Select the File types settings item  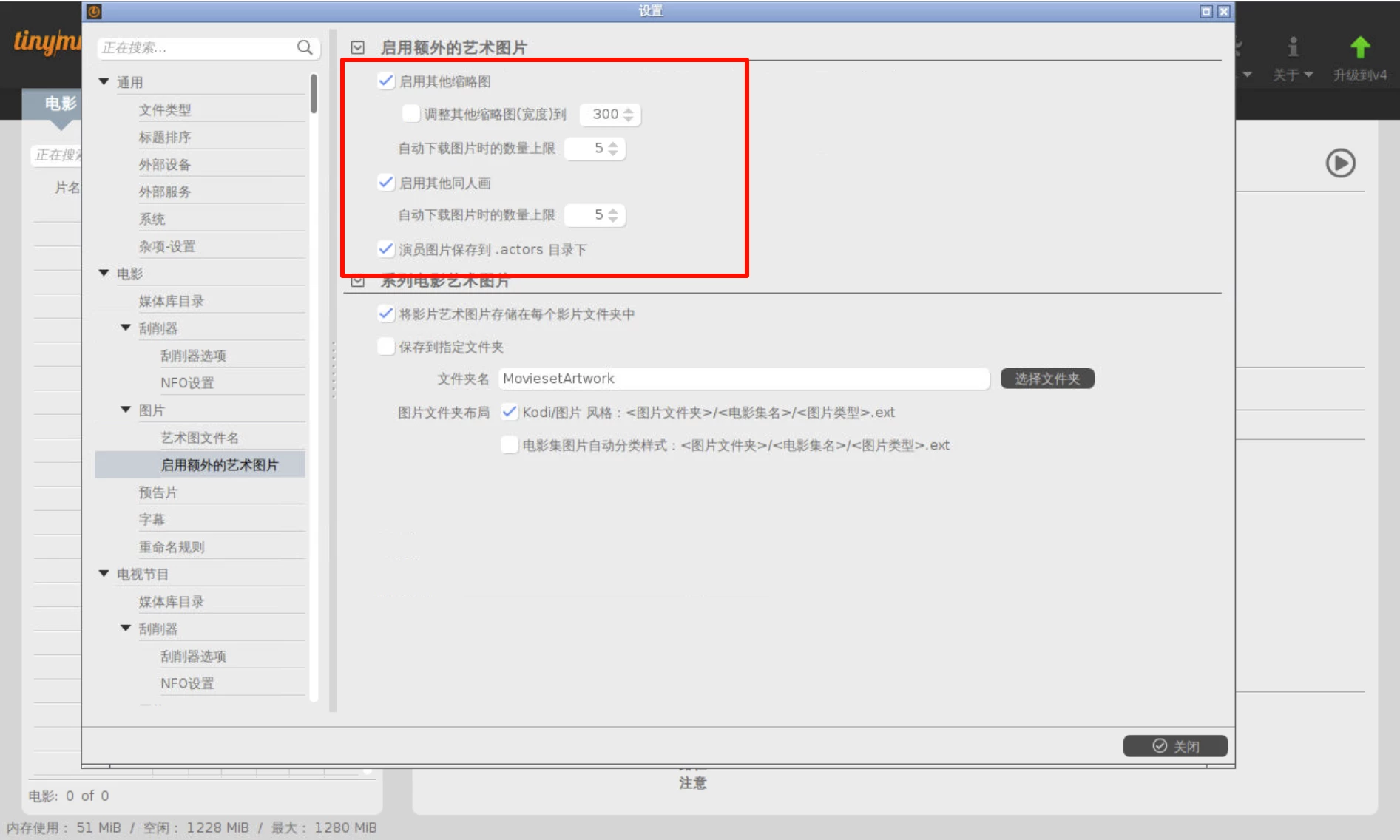click(164, 110)
